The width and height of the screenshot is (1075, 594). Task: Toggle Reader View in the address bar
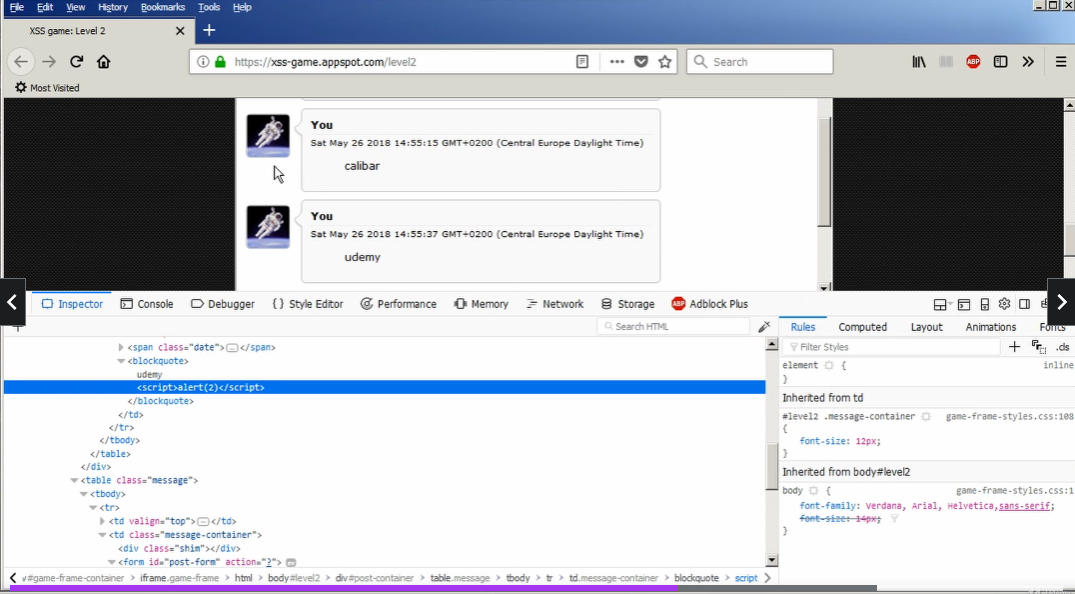[x=582, y=61]
